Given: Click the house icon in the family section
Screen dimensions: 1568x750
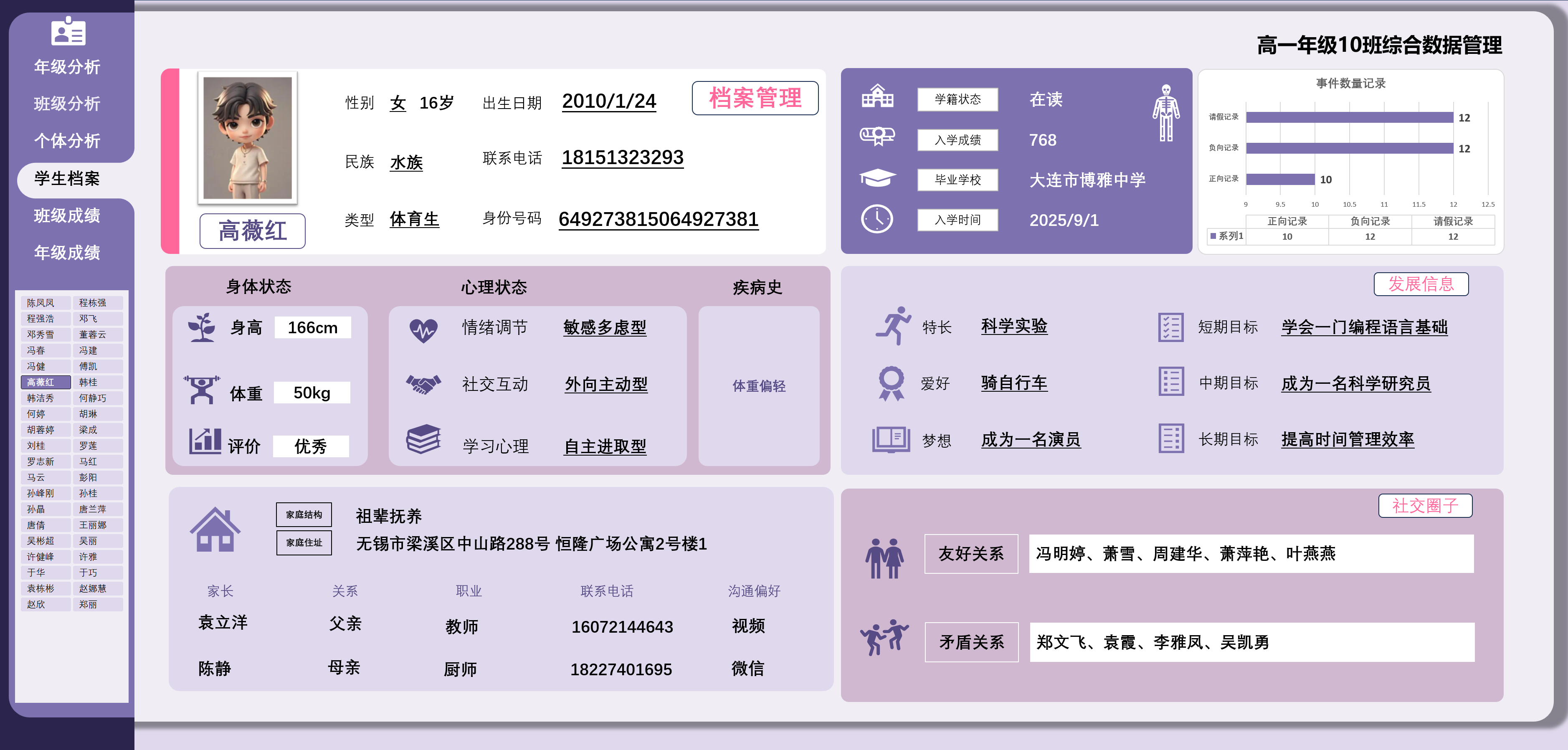Looking at the screenshot, I should pyautogui.click(x=216, y=531).
